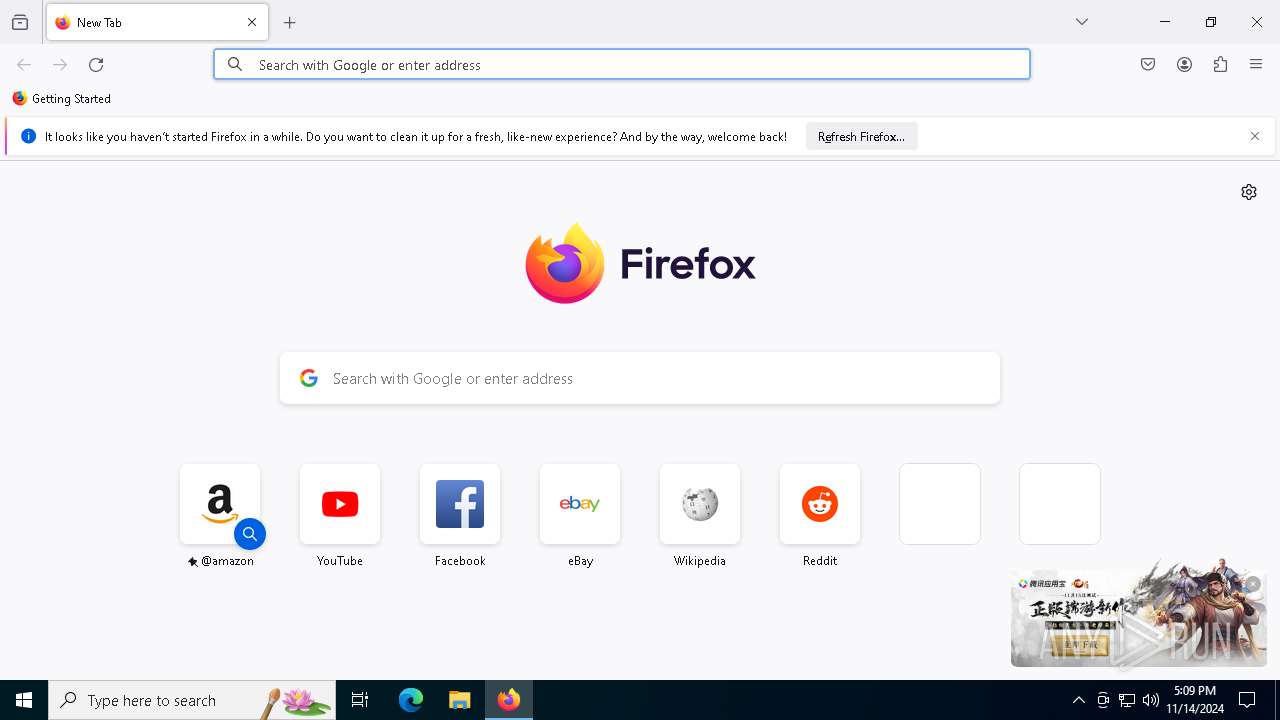Open the Extensions panel
Viewport: 1280px width, 720px height.
click(1220, 65)
